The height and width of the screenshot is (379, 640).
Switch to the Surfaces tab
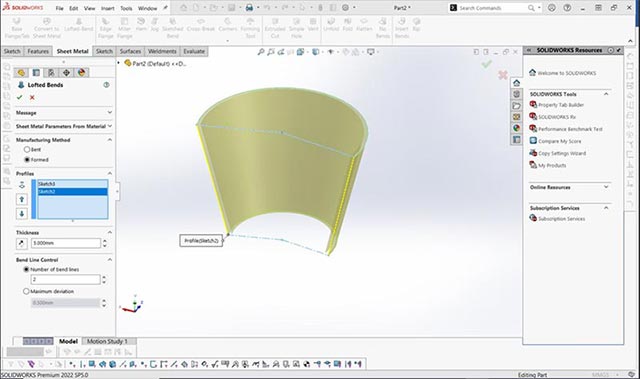[x=130, y=51]
